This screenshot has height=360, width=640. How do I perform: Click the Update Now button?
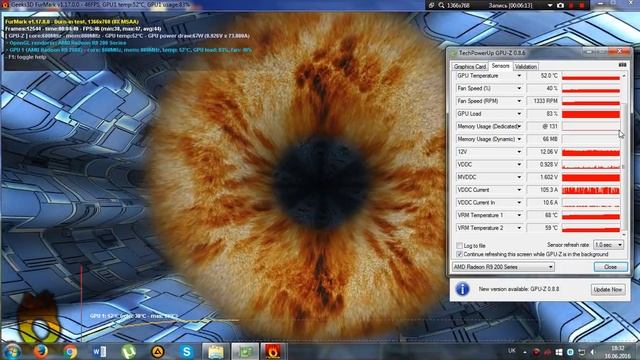(607, 289)
